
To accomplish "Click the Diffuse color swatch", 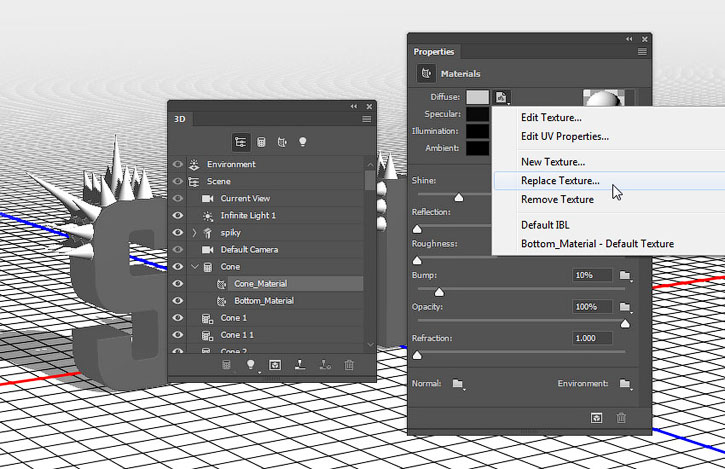I will pyautogui.click(x=477, y=98).
